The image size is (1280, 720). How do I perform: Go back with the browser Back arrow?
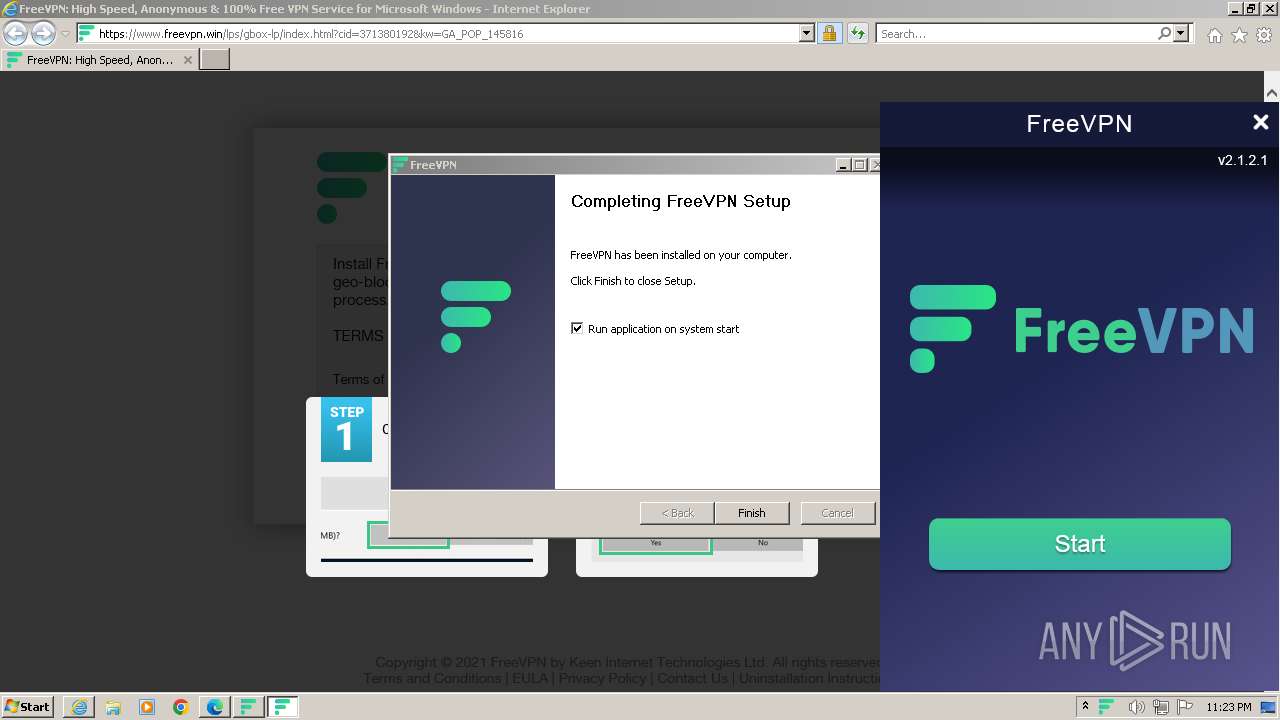coord(15,34)
